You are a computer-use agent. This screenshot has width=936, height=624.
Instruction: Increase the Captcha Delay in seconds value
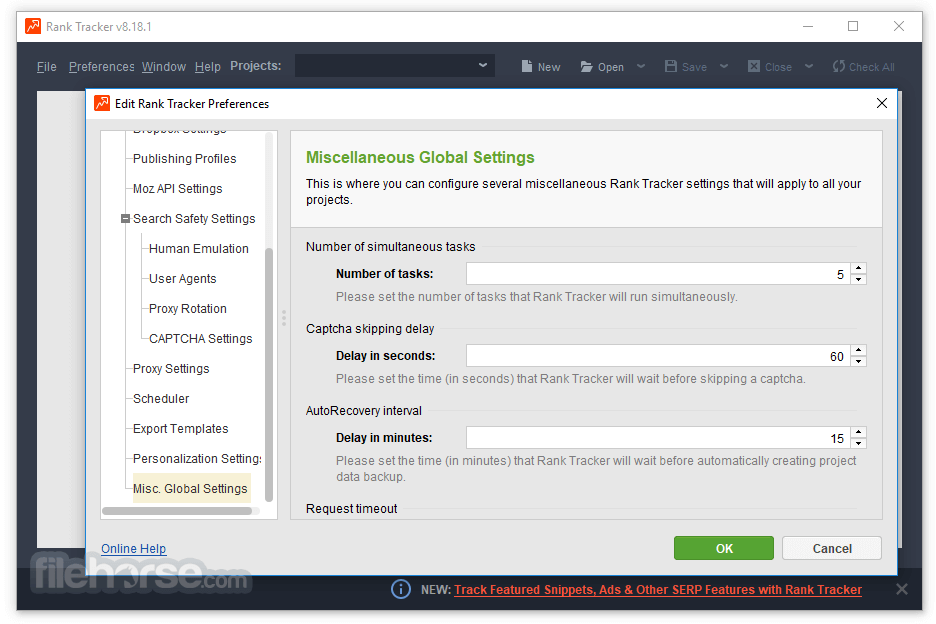coord(858,351)
